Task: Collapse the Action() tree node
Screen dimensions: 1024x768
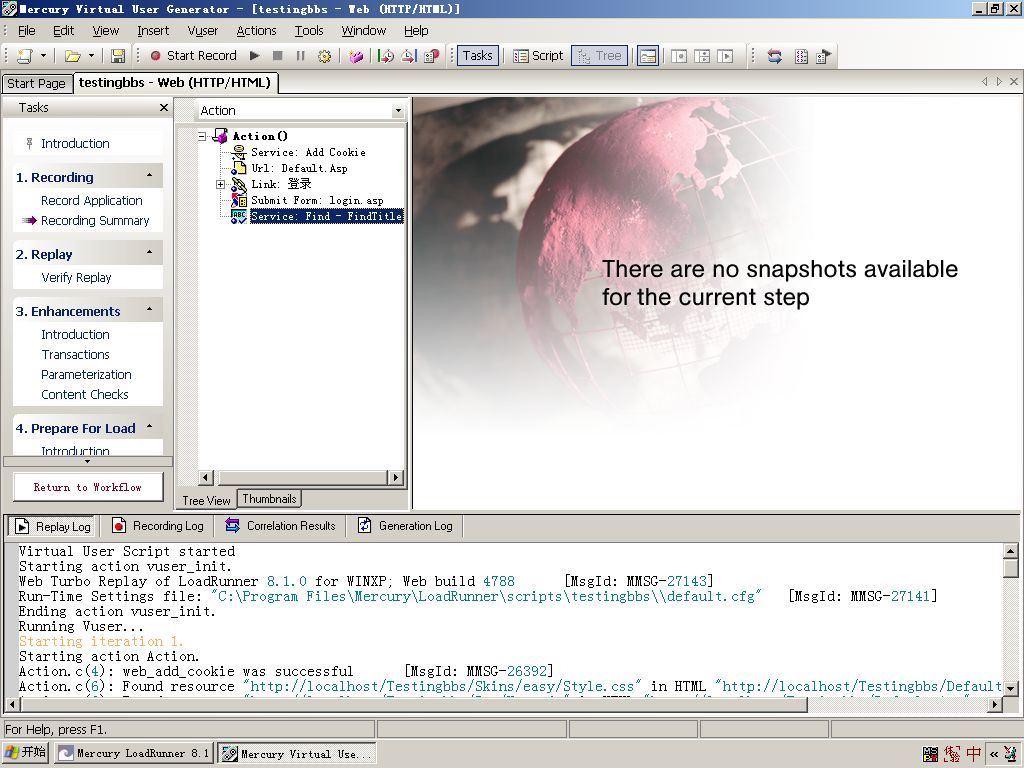Action: 202,136
